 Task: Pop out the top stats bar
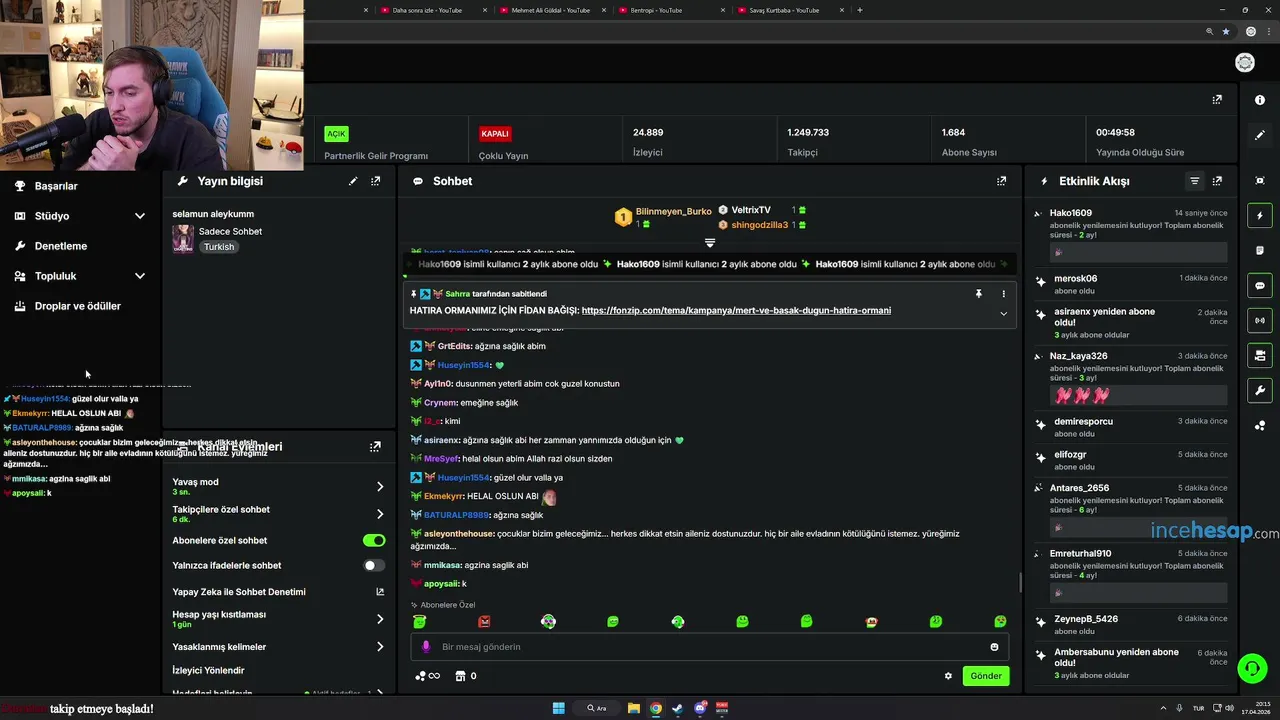tap(1217, 99)
